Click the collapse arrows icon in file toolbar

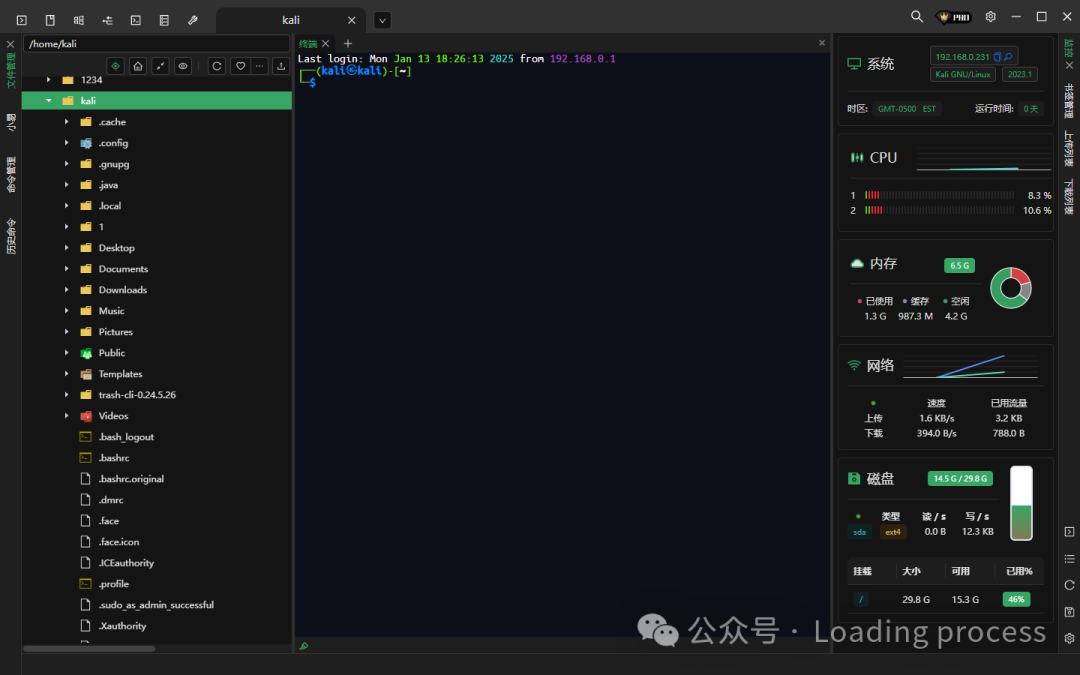tap(160, 66)
